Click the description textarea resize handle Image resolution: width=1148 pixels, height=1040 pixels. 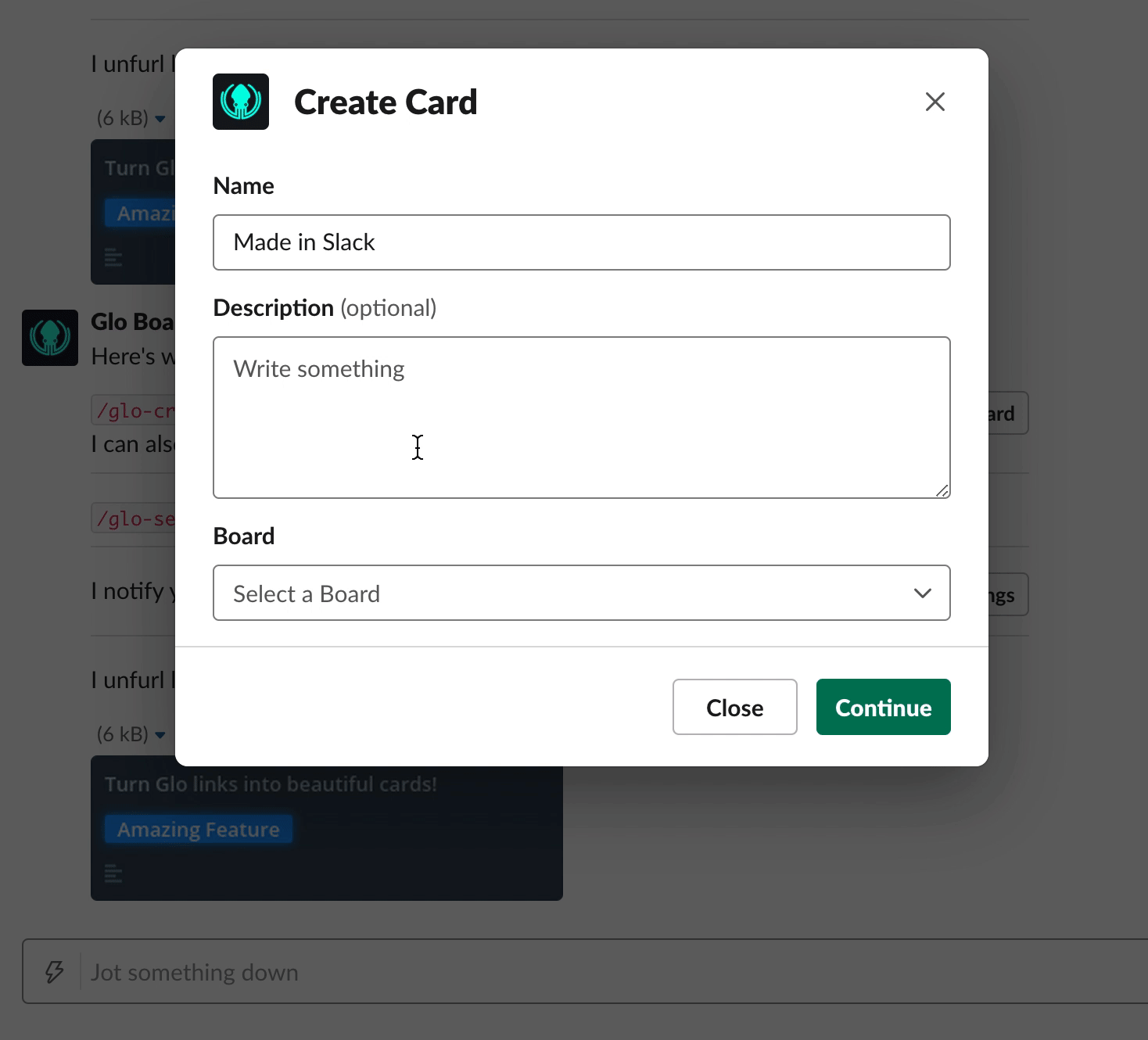pos(942,490)
